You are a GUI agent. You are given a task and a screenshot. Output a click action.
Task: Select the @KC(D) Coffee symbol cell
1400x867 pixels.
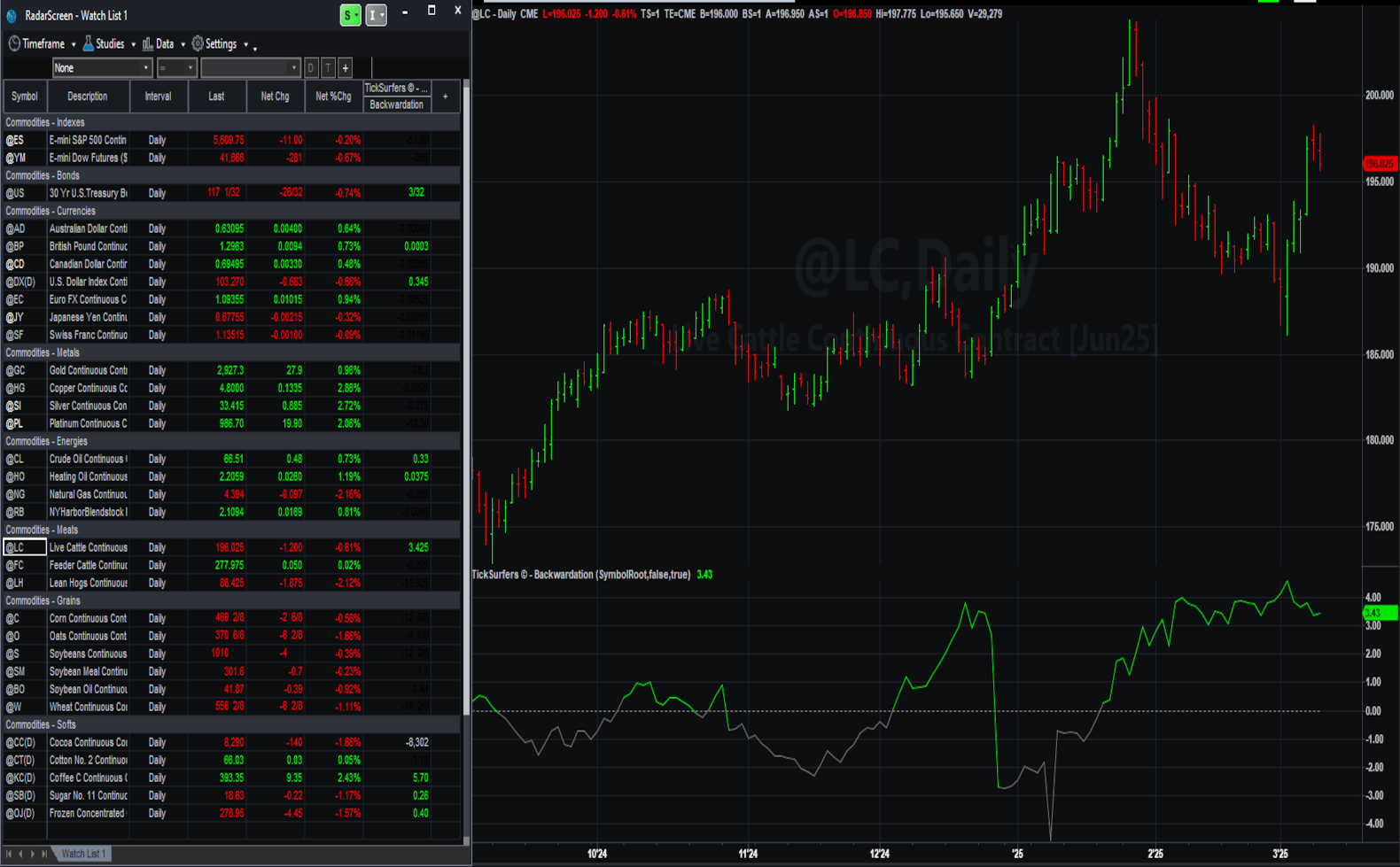24,778
